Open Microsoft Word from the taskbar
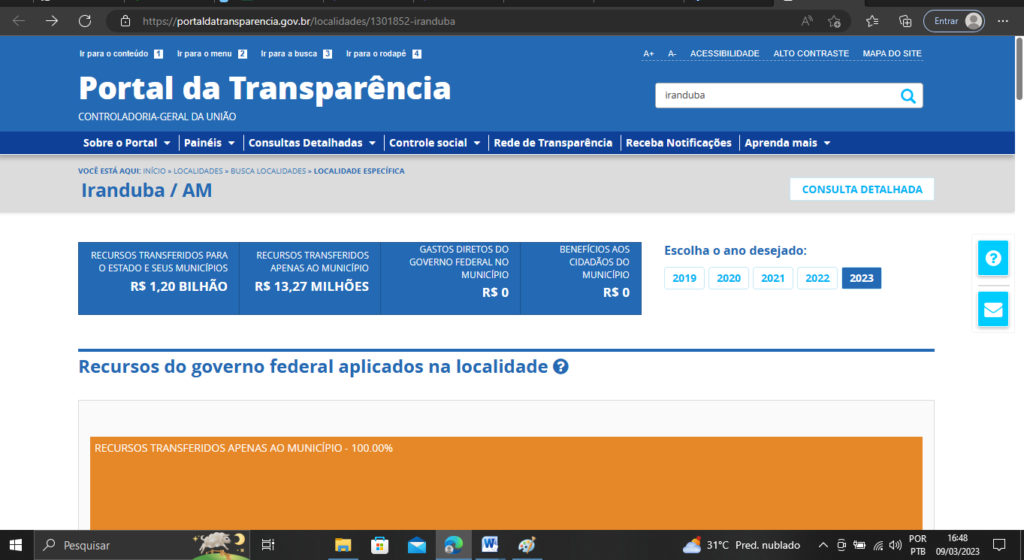The height and width of the screenshot is (560, 1024). coord(490,545)
